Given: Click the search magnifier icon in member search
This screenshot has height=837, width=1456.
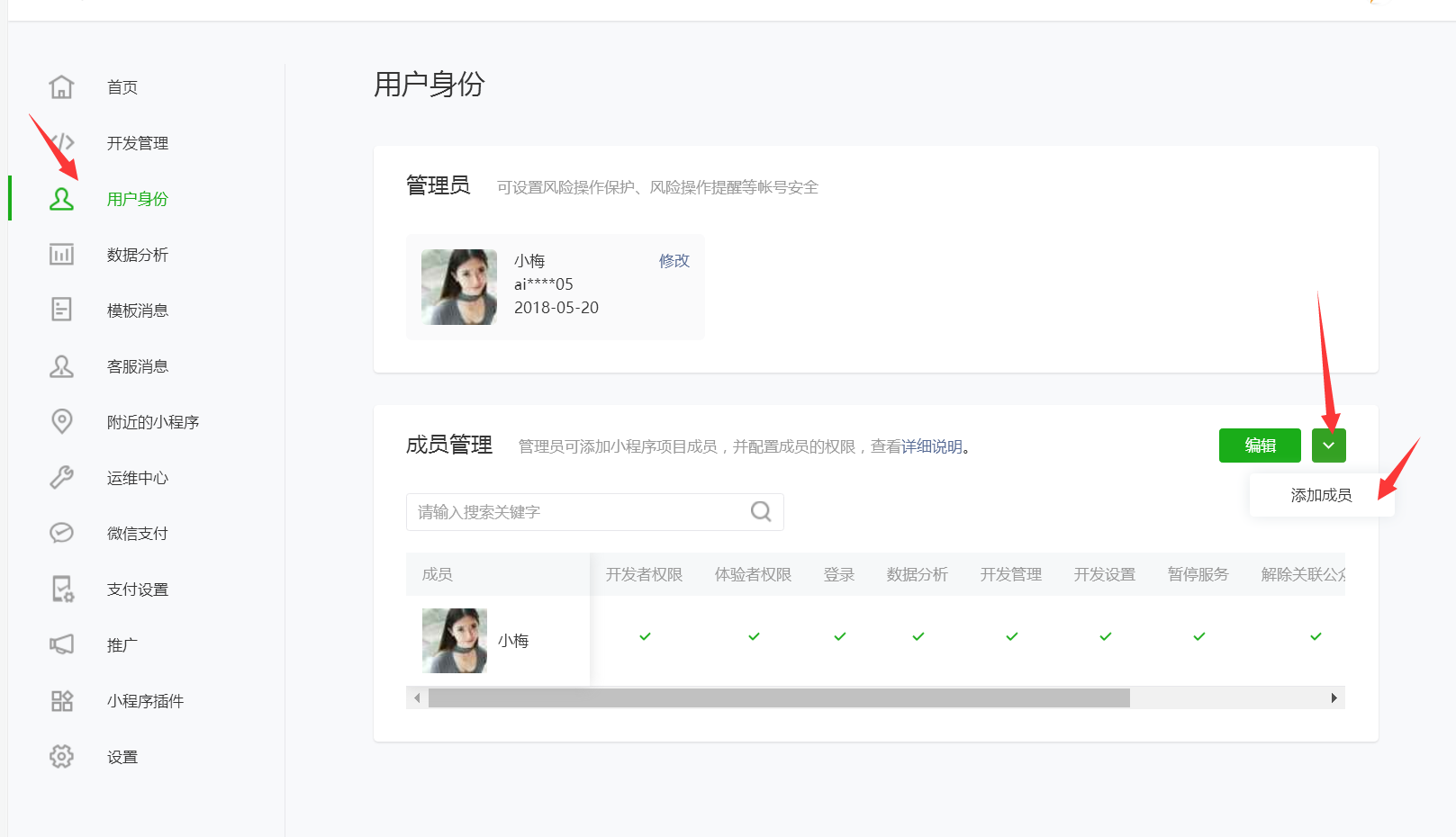Looking at the screenshot, I should 761,512.
